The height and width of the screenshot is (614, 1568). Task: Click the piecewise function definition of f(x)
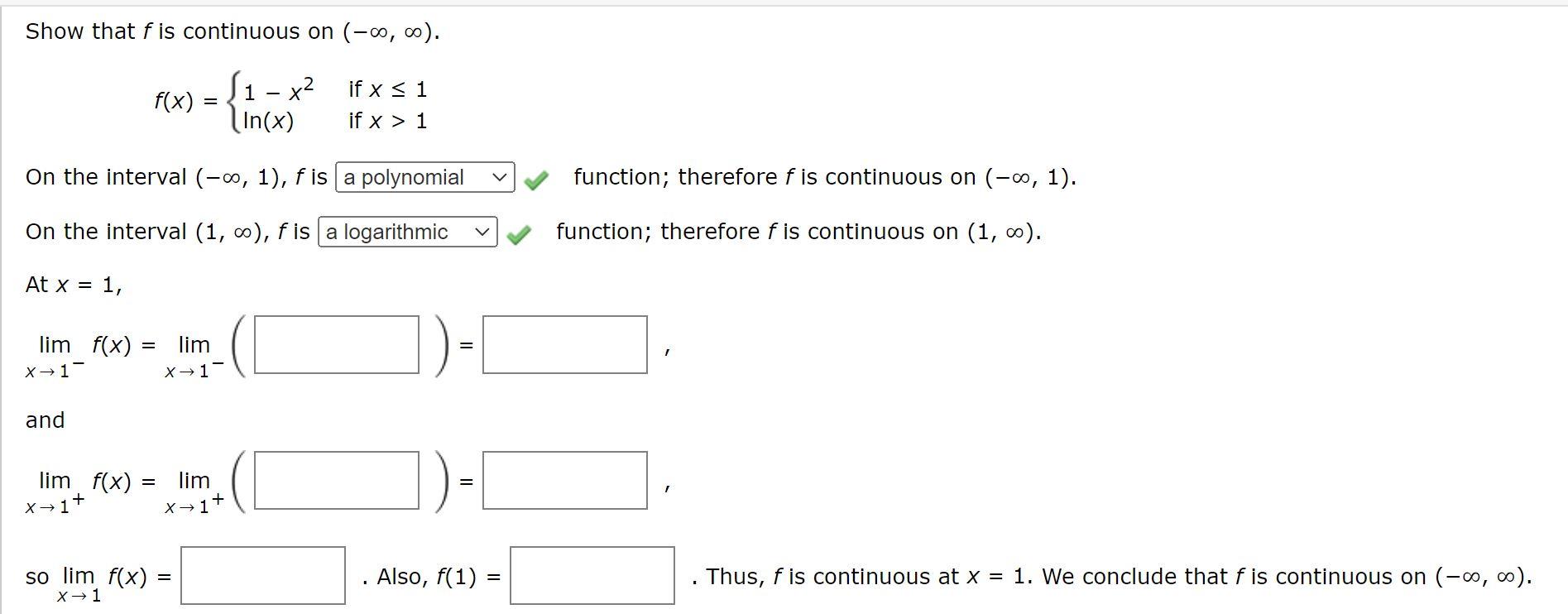(294, 103)
